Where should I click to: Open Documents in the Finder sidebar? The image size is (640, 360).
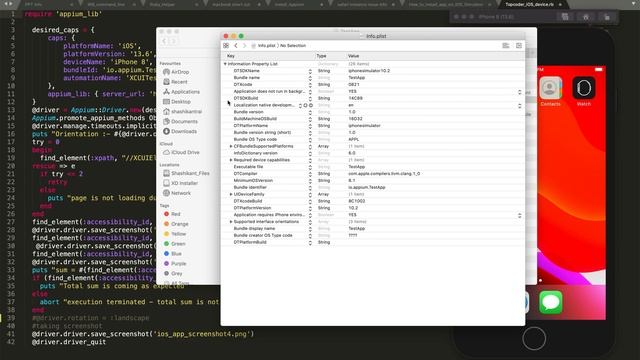pyautogui.click(x=180, y=122)
